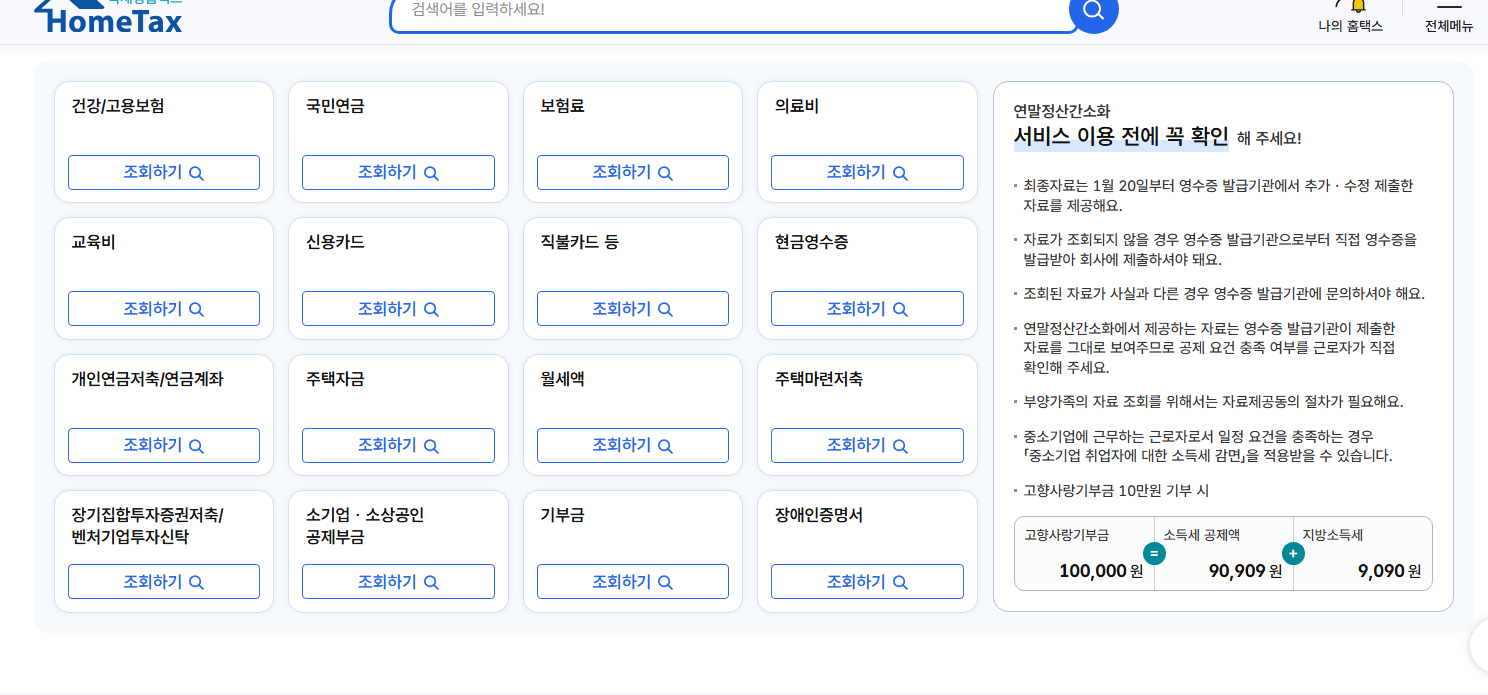Click 조회하기 for 소기업ㆍ소상공인 공제부금
The width and height of the screenshot is (1488, 695).
click(x=397, y=581)
